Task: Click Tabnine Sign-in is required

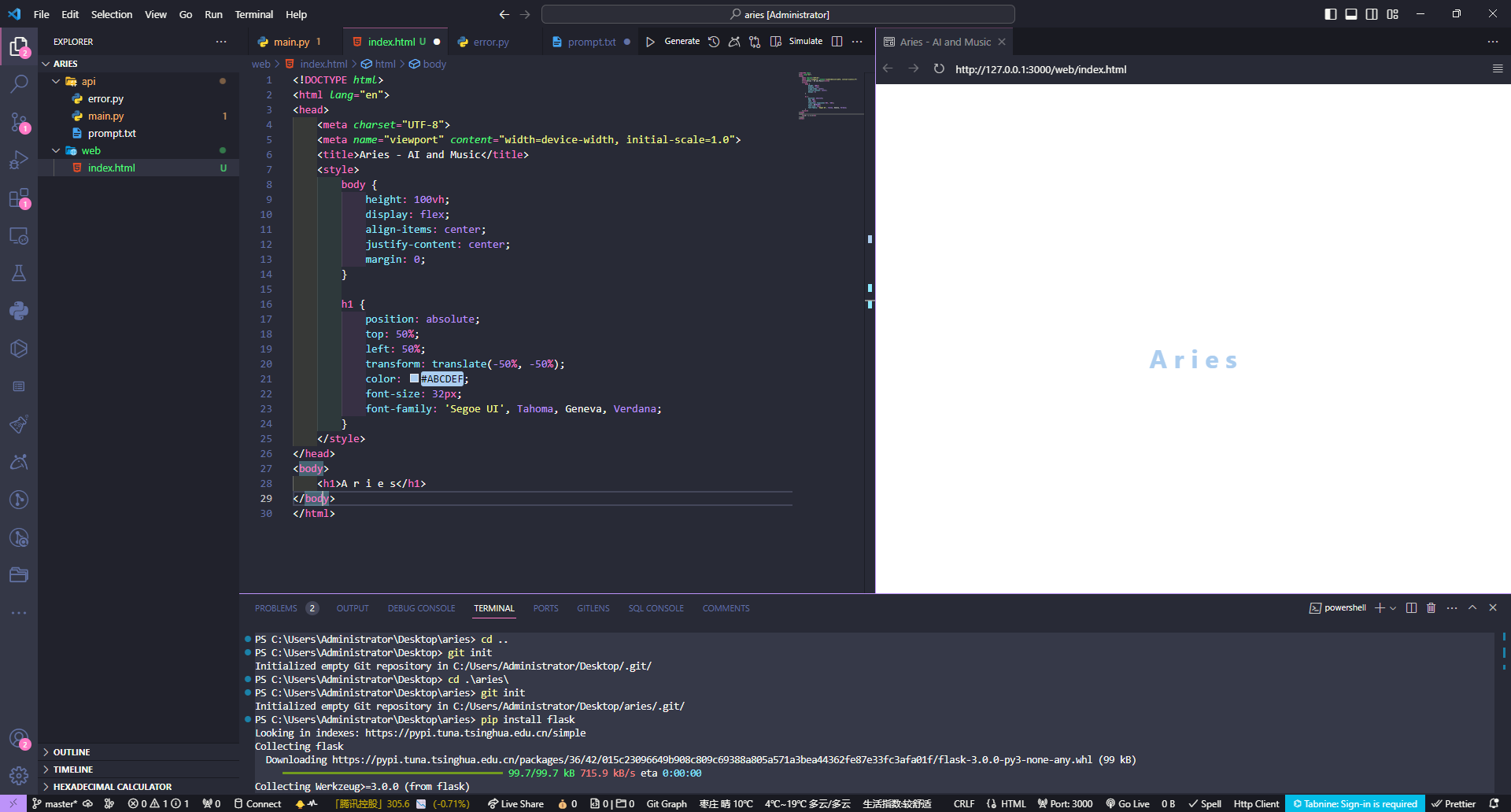Action: pyautogui.click(x=1355, y=804)
